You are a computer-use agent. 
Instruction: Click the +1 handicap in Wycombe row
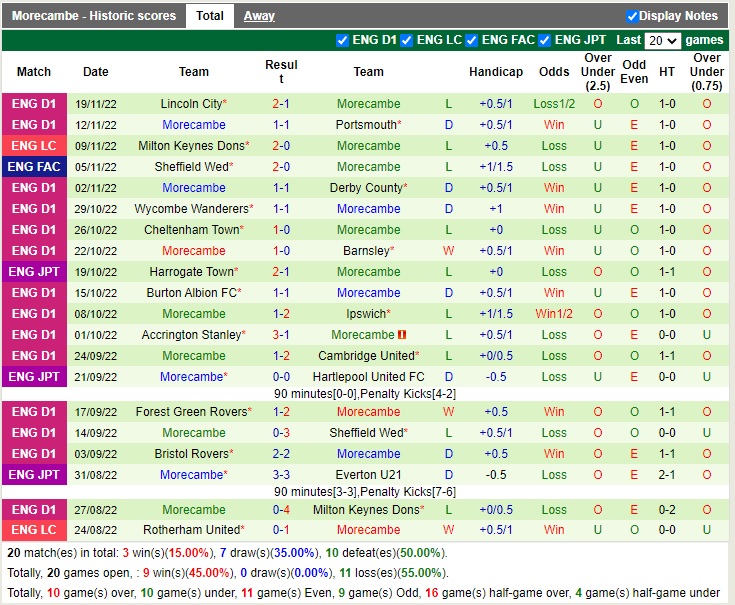496,209
